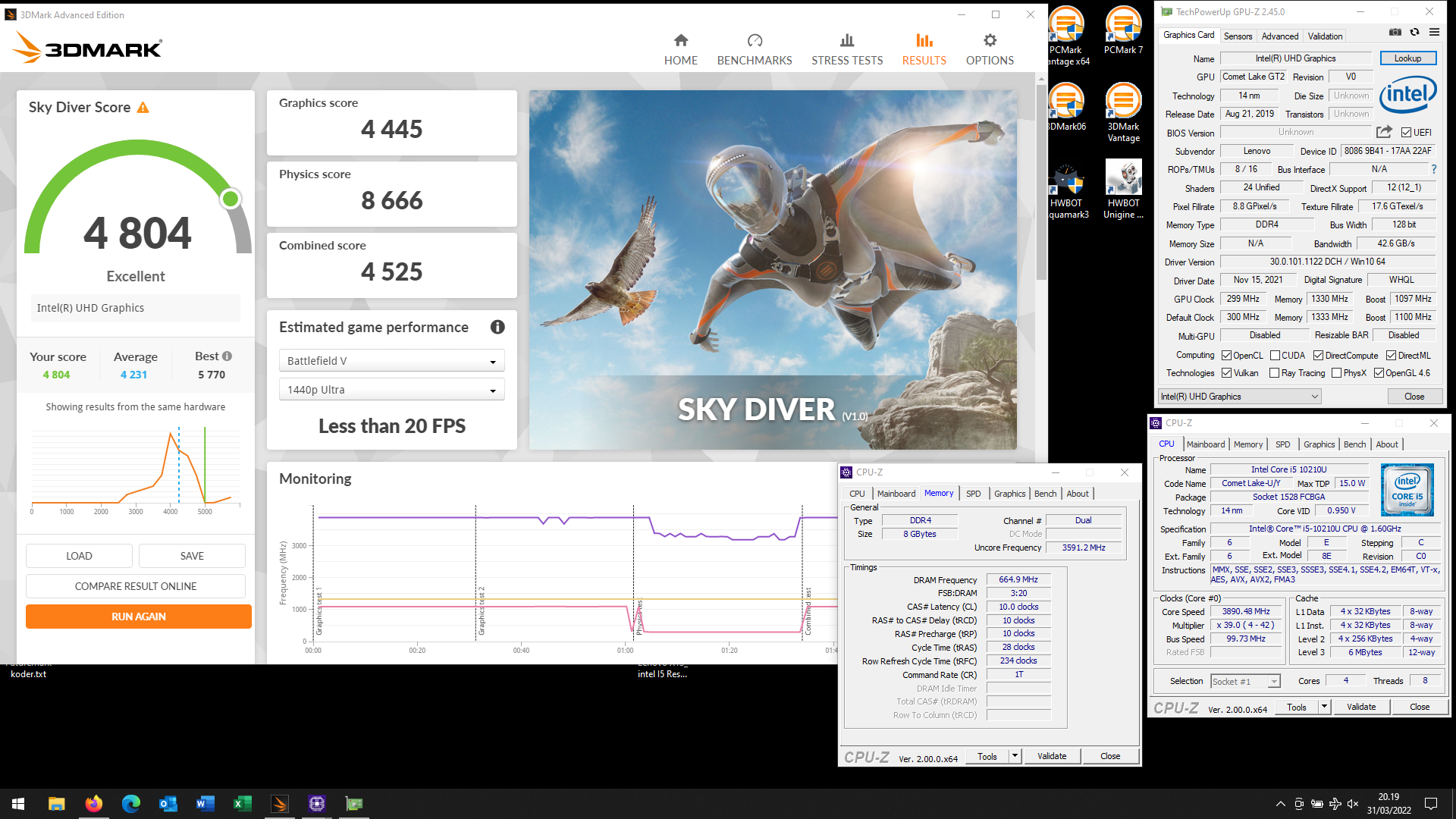Click Validate in the CPU-Z CPU window
The height and width of the screenshot is (819, 1456).
pyautogui.click(x=1361, y=707)
